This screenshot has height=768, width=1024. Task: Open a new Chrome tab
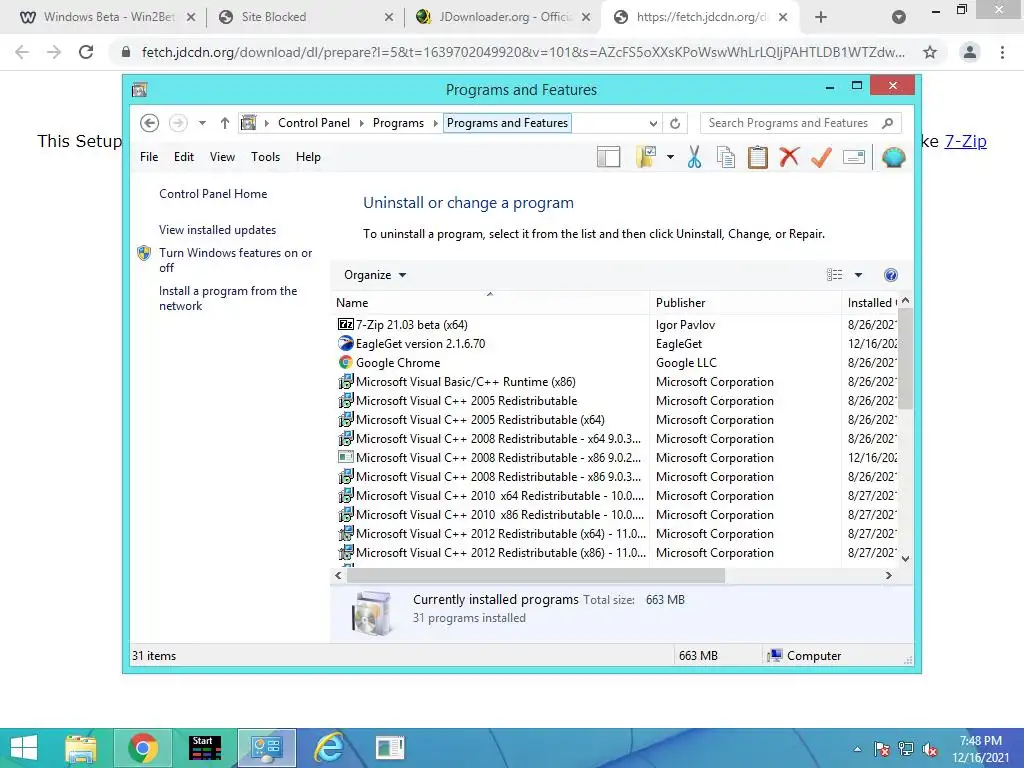pos(821,17)
